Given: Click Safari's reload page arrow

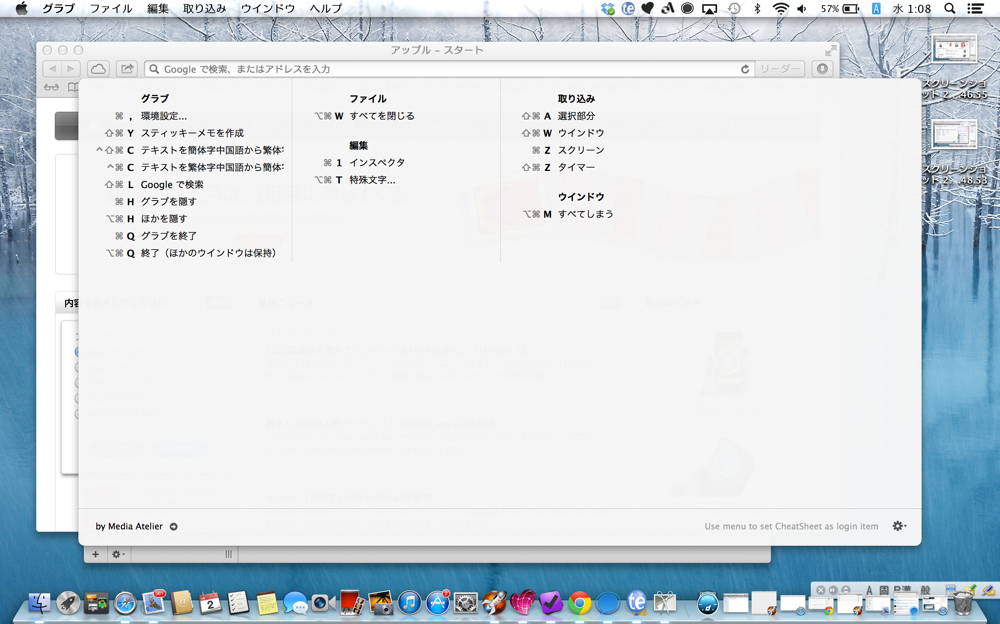Looking at the screenshot, I should pos(744,69).
